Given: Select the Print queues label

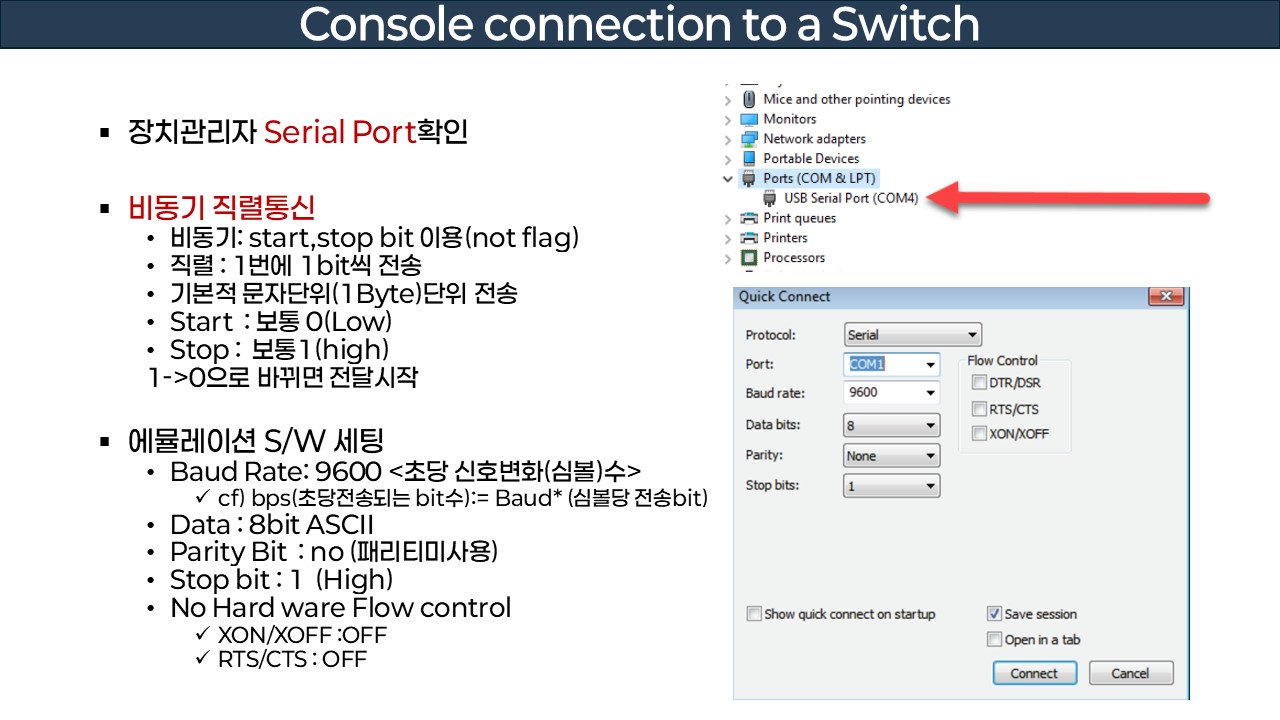Looking at the screenshot, I should (799, 218).
